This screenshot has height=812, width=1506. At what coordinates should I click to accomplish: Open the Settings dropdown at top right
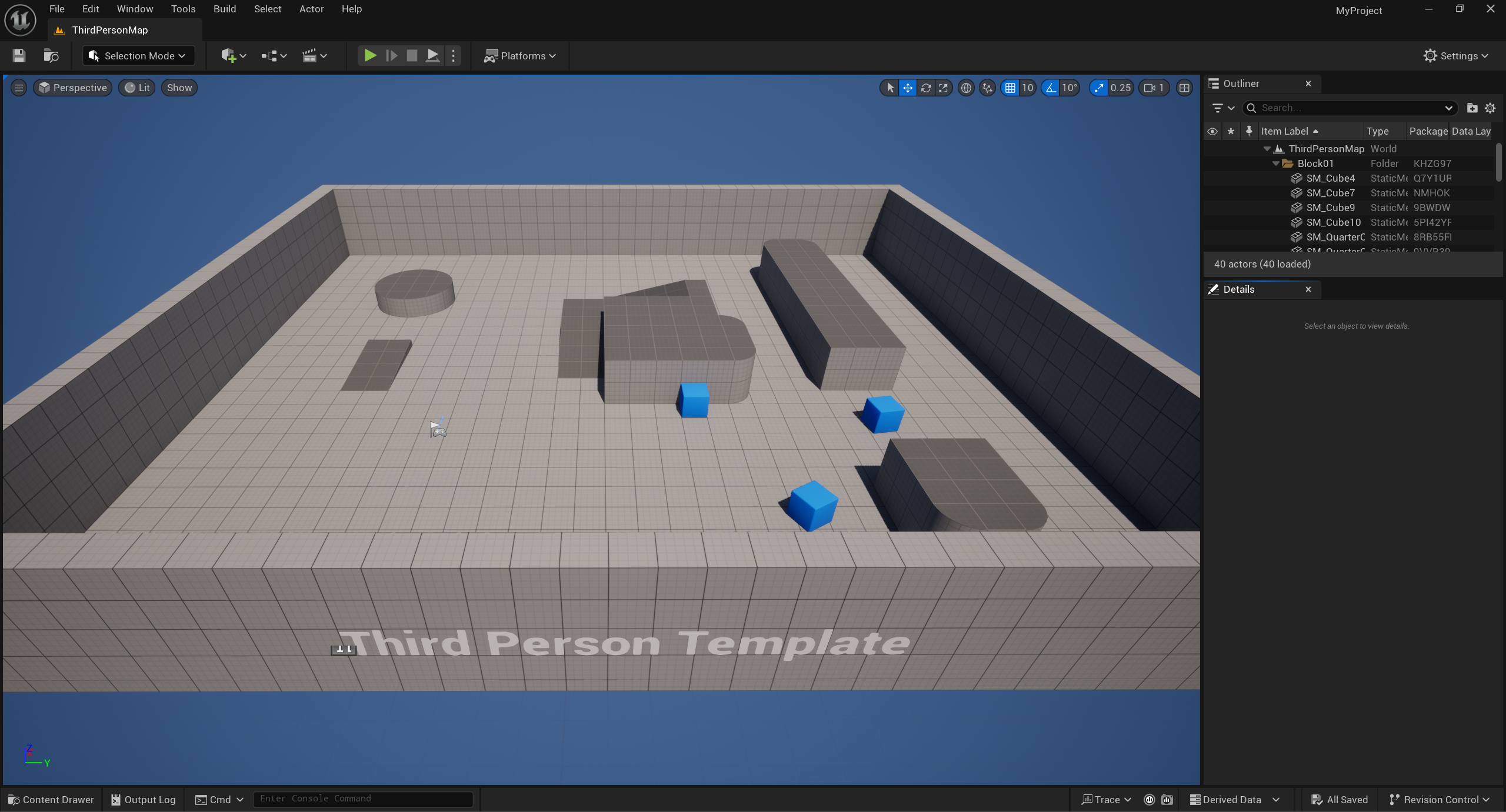point(1455,56)
